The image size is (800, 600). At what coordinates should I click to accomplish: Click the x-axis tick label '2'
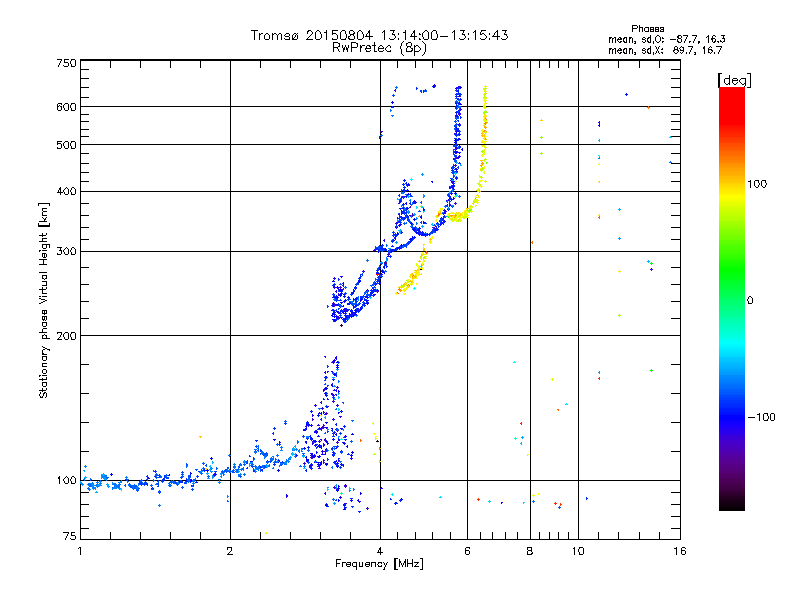click(x=230, y=551)
